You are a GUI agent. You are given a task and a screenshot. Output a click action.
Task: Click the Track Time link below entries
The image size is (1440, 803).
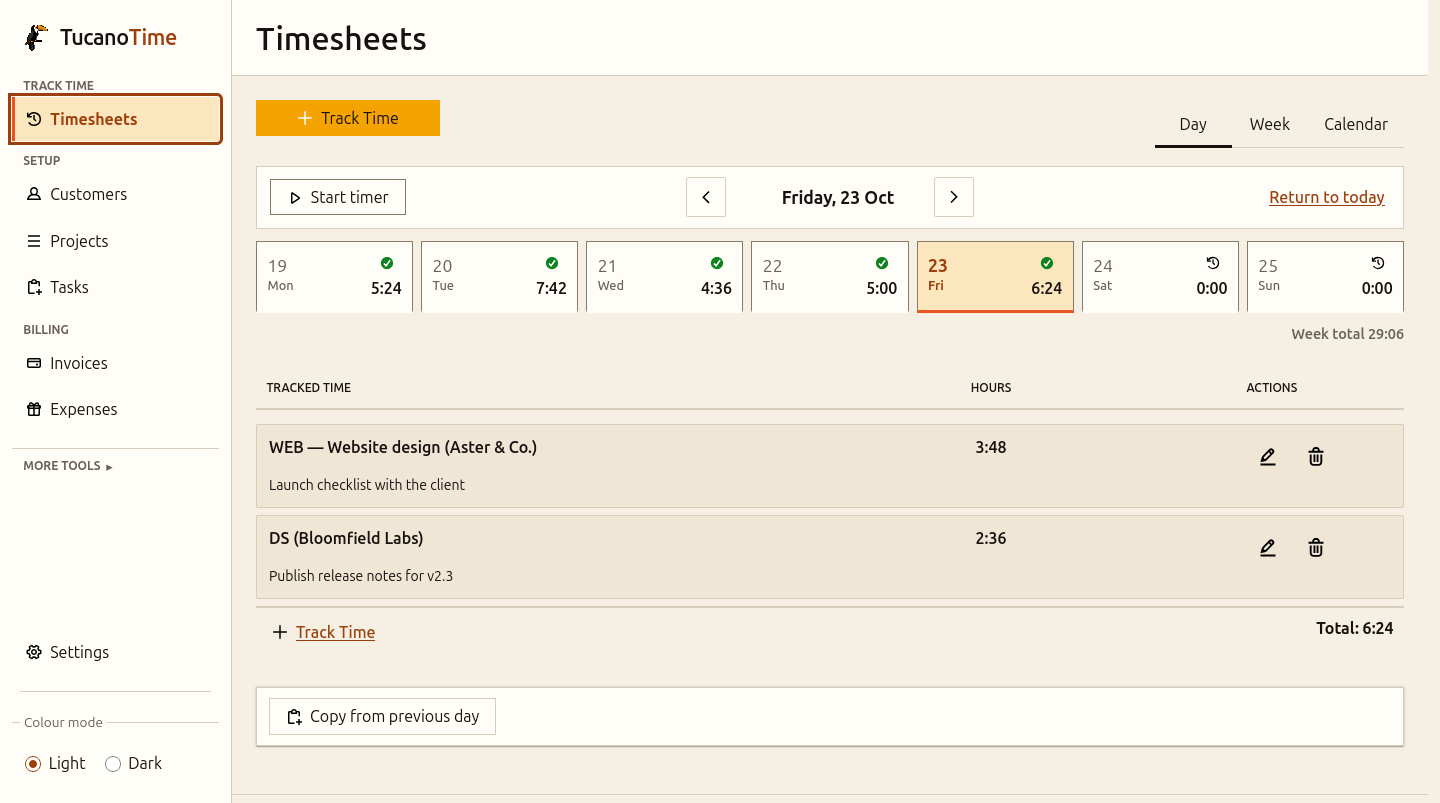[x=335, y=632]
